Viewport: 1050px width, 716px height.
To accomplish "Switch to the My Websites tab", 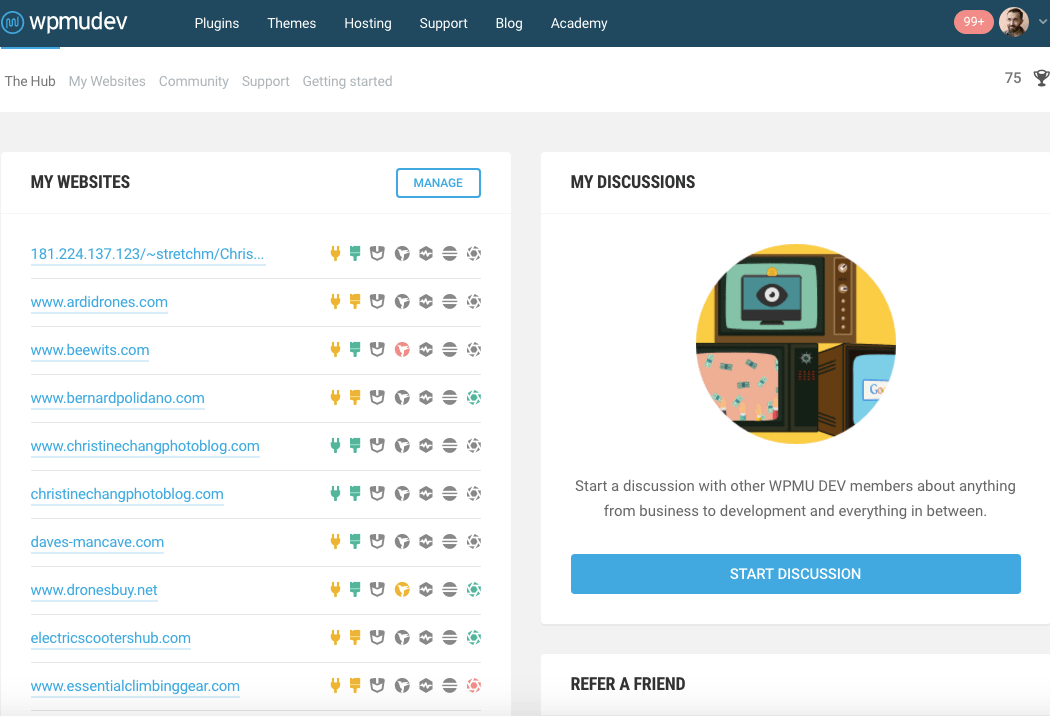I will tap(107, 81).
